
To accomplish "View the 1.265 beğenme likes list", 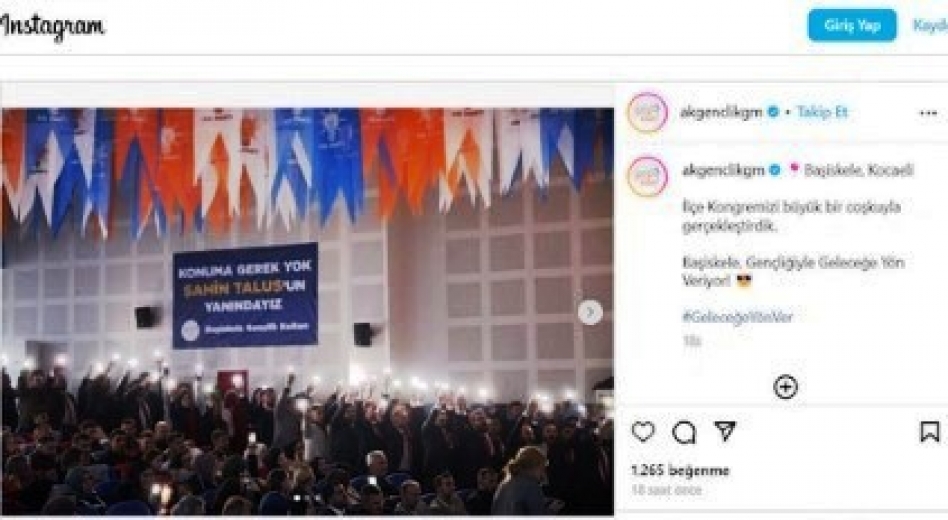I will (x=680, y=470).
